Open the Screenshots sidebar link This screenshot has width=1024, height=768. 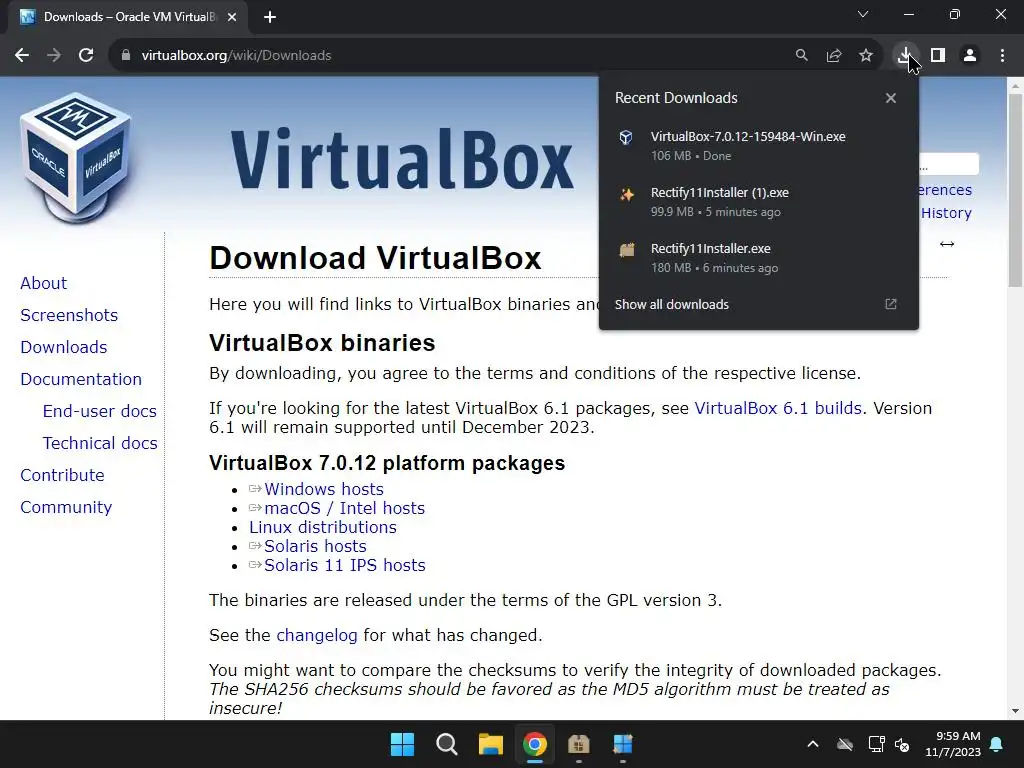coord(69,315)
